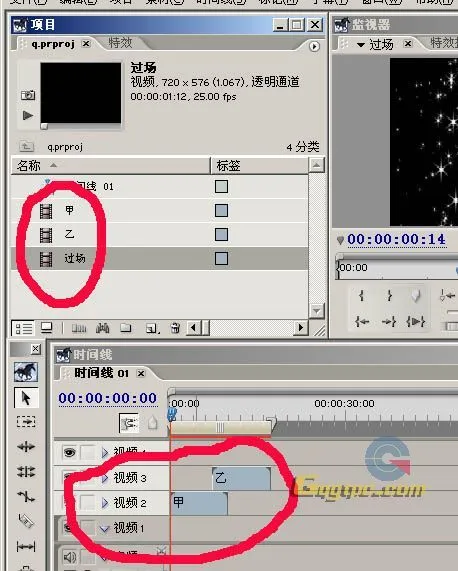The image size is (458, 571).
Task: Sort by 名称 column header
Action: coord(111,166)
